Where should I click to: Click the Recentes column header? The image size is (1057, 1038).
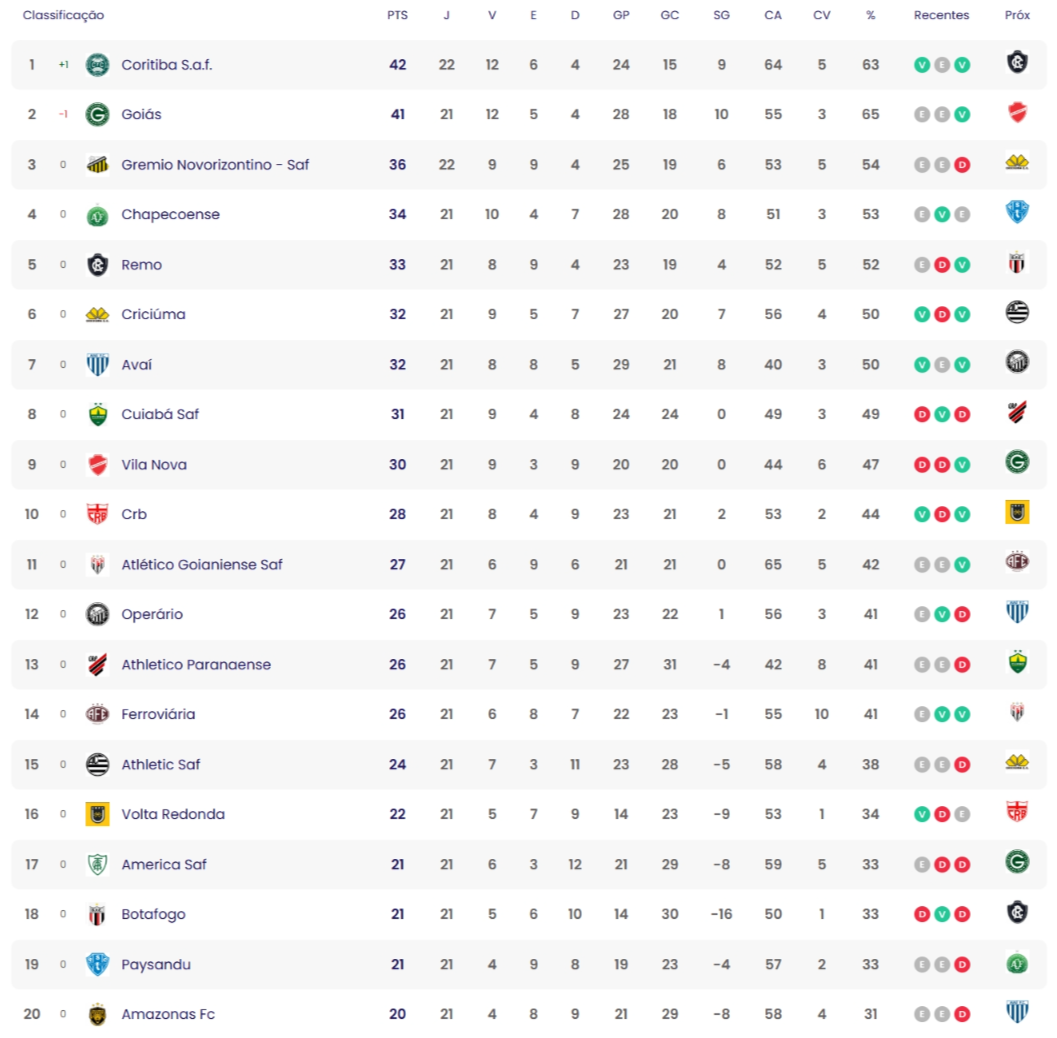click(941, 15)
